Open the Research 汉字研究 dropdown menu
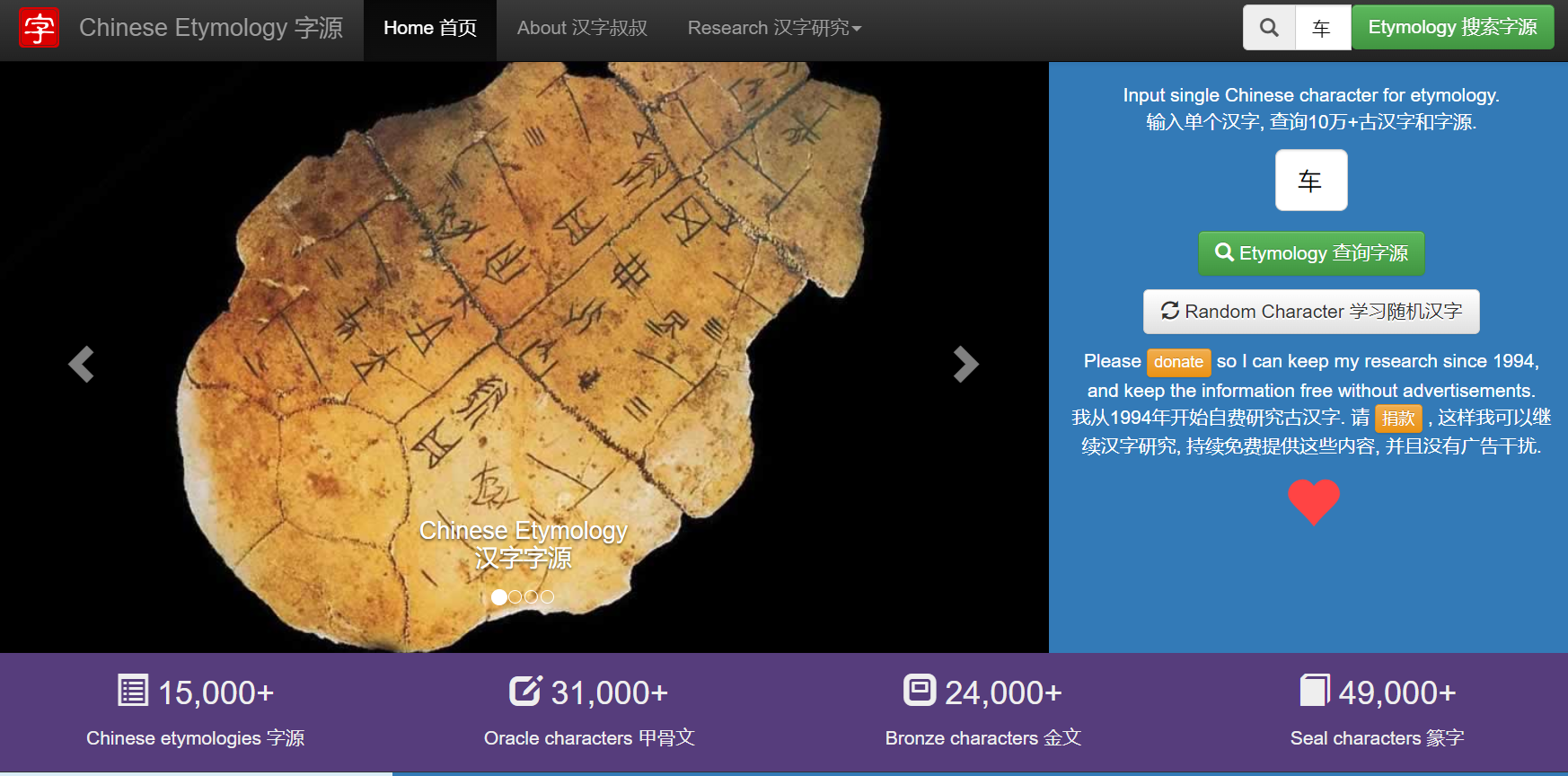 (774, 28)
